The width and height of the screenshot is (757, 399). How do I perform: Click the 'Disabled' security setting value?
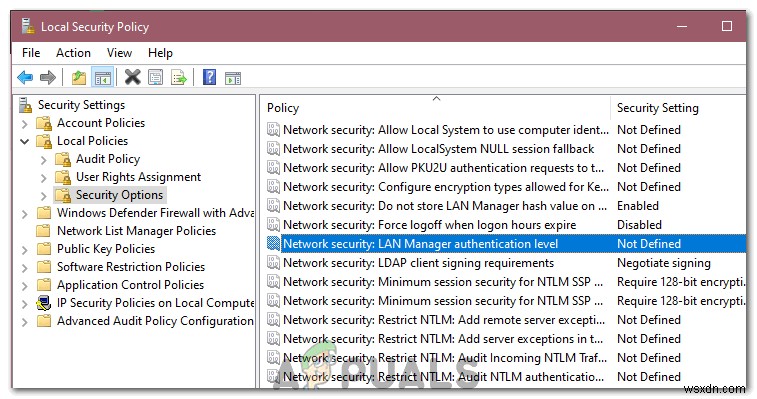click(x=639, y=225)
